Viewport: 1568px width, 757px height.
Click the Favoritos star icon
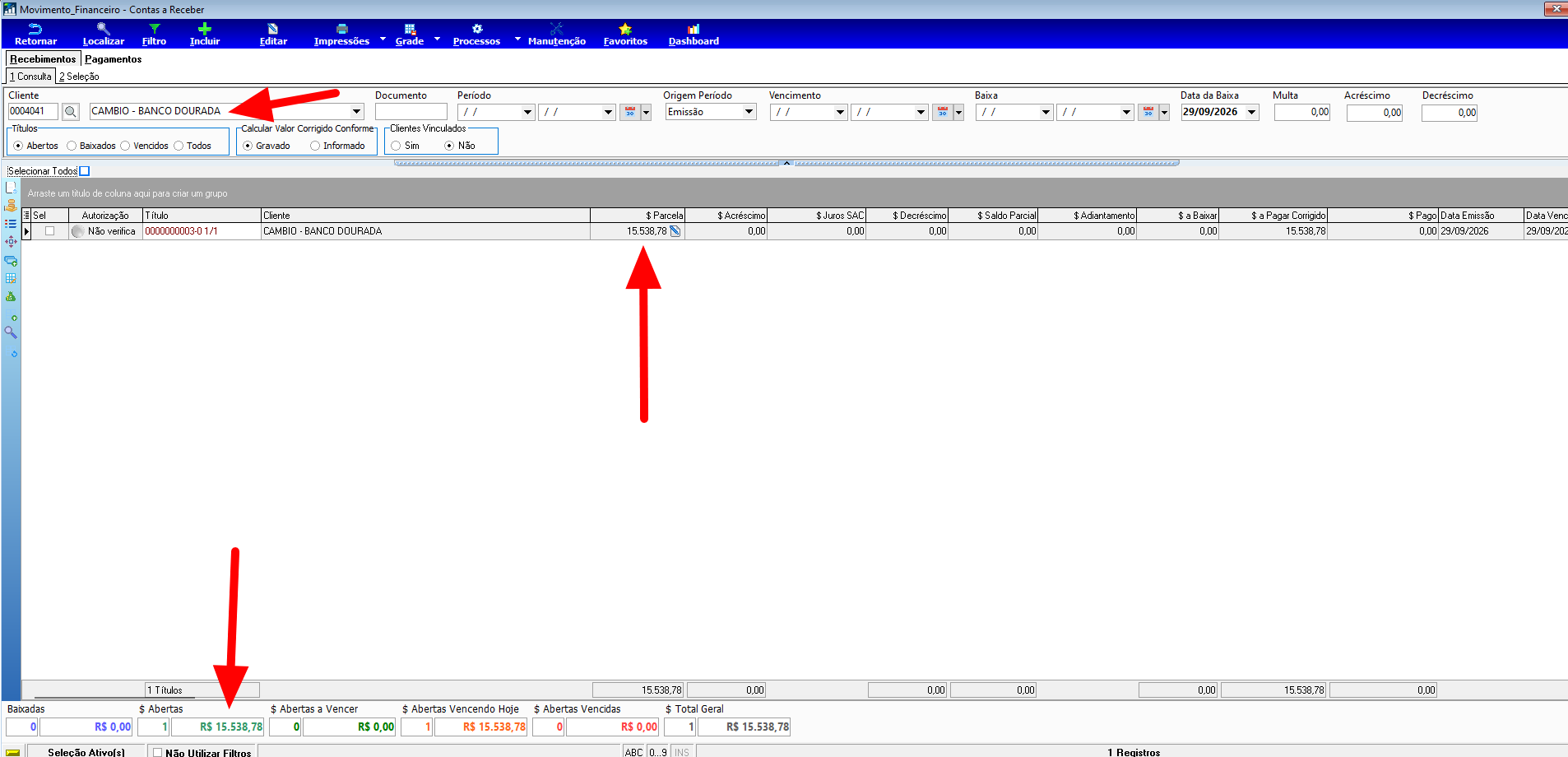[625, 29]
